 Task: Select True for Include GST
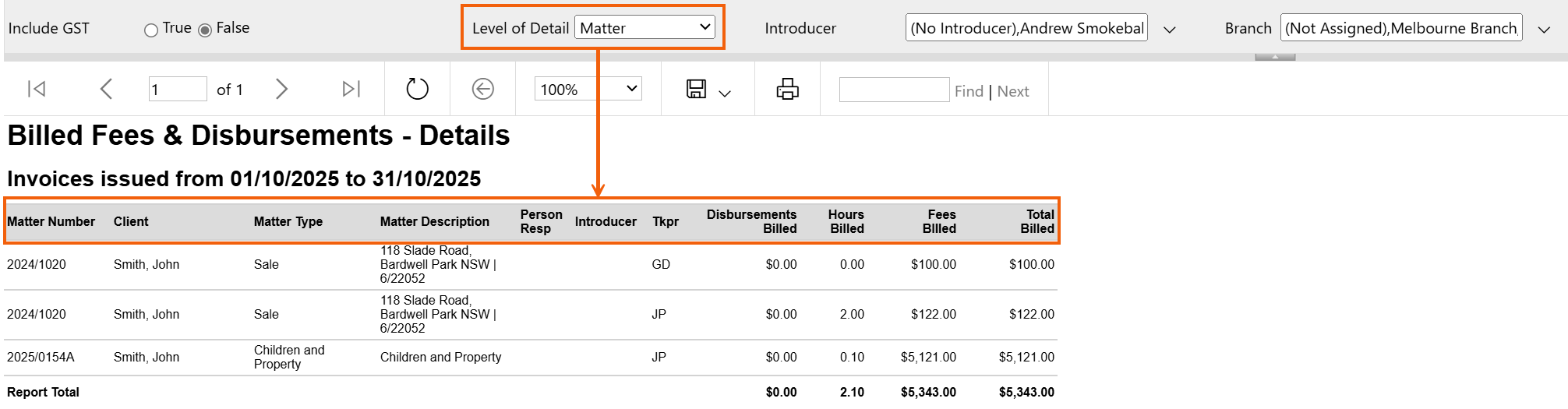tap(151, 30)
